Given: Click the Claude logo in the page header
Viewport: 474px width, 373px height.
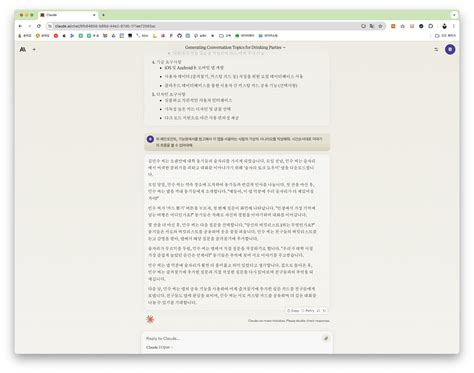Looking at the screenshot, I should coord(23,49).
